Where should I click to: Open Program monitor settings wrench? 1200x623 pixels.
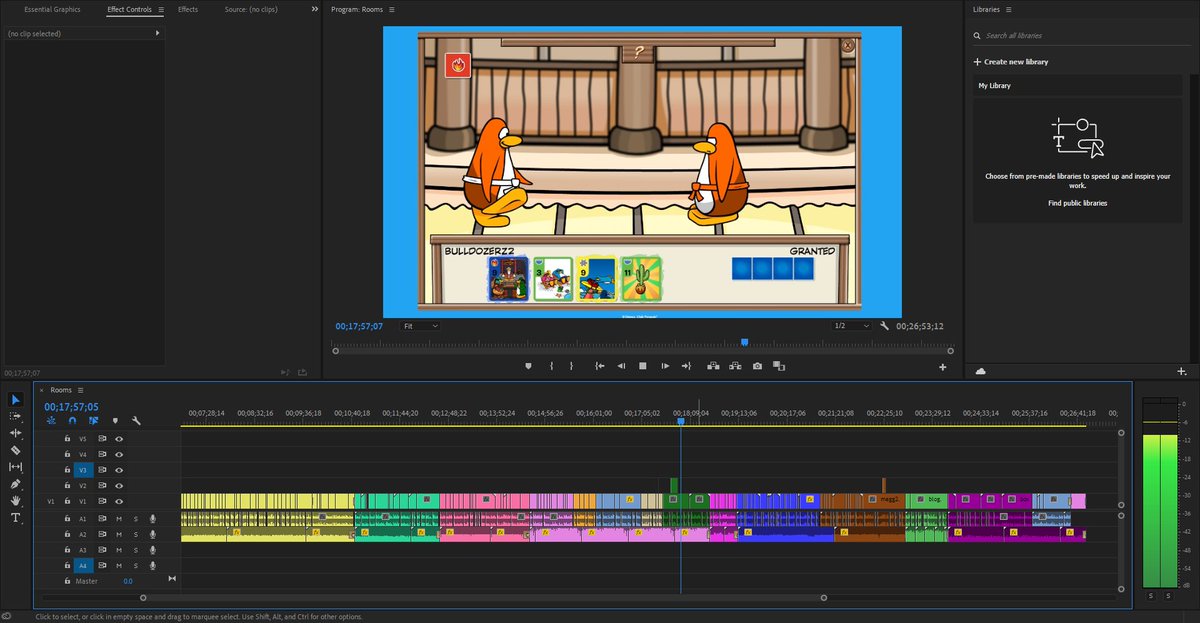[x=884, y=326]
